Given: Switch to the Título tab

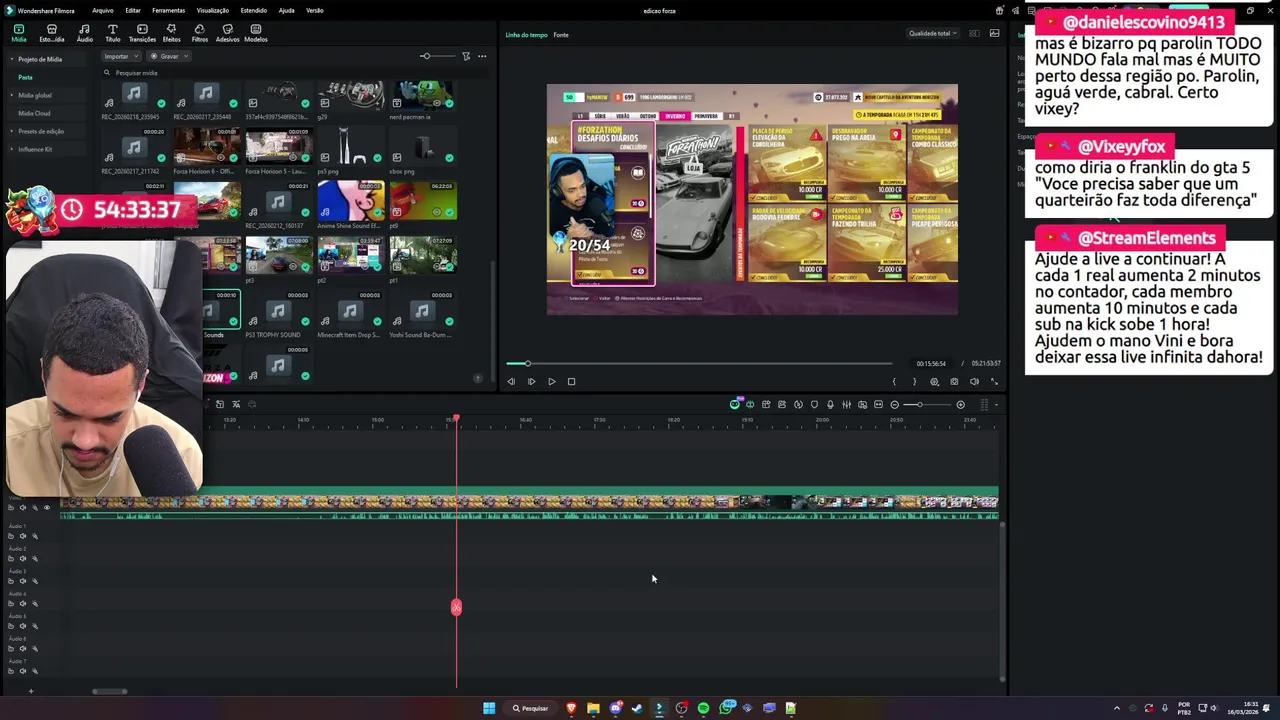Looking at the screenshot, I should 113,34.
